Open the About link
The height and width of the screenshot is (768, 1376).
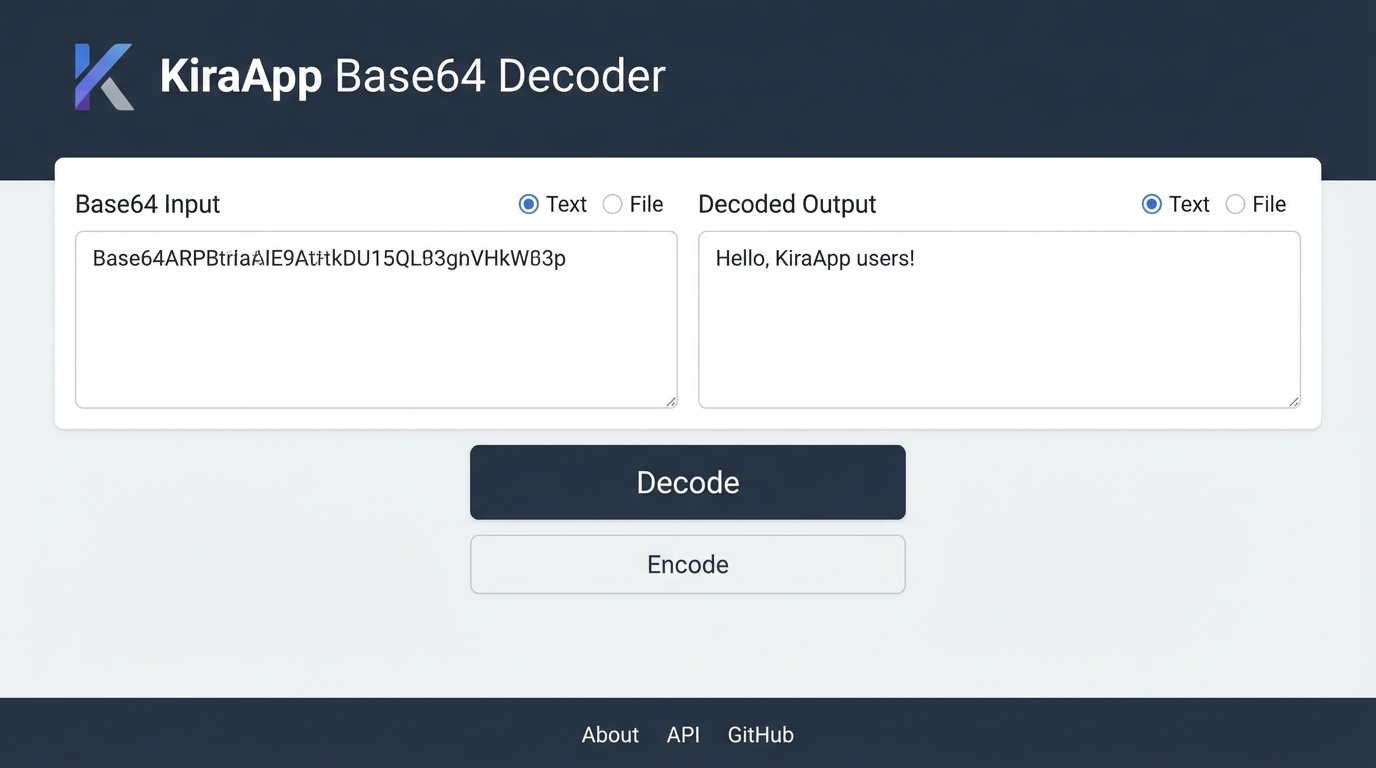(609, 734)
